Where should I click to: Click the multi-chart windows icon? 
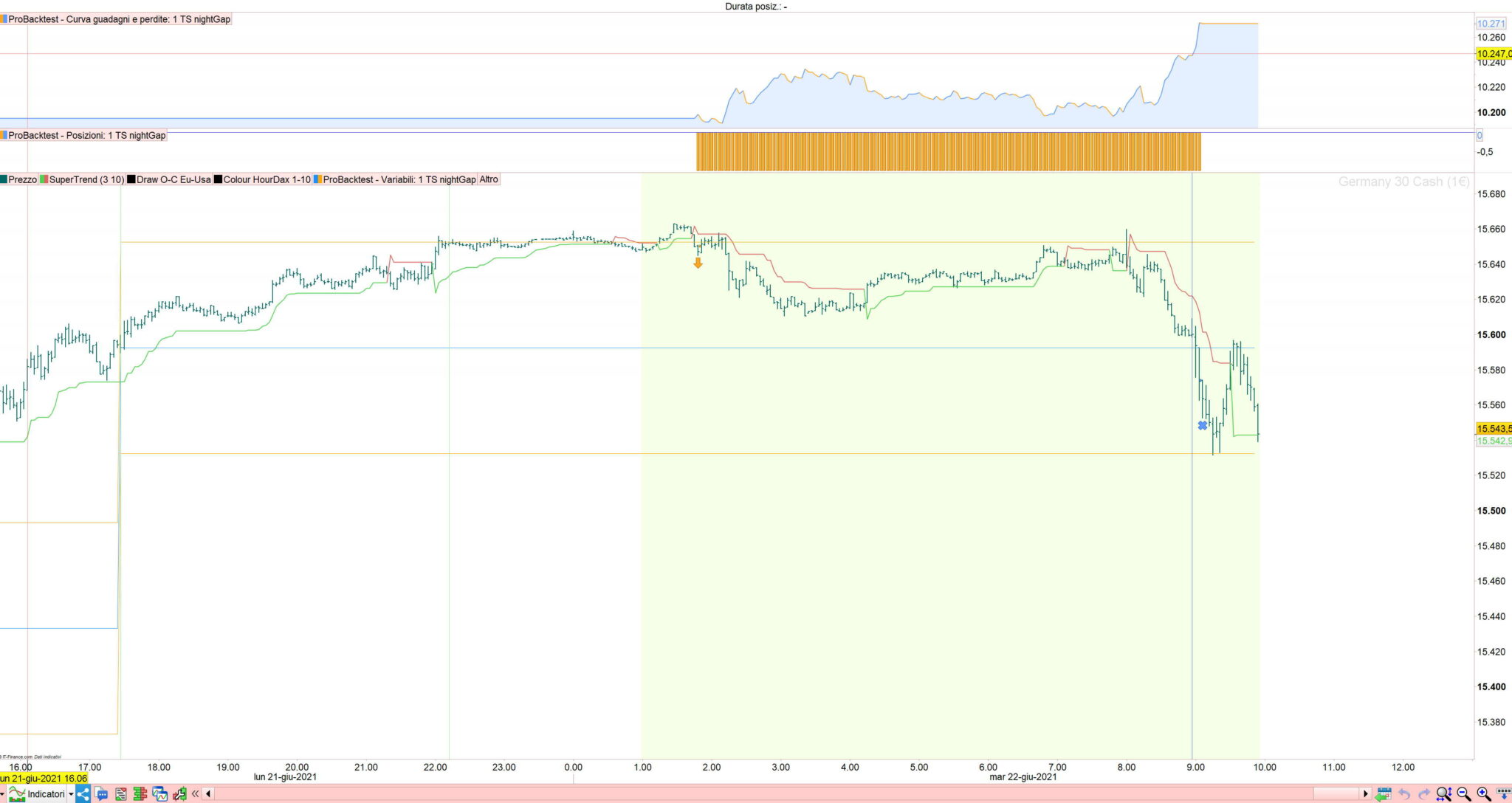(159, 794)
